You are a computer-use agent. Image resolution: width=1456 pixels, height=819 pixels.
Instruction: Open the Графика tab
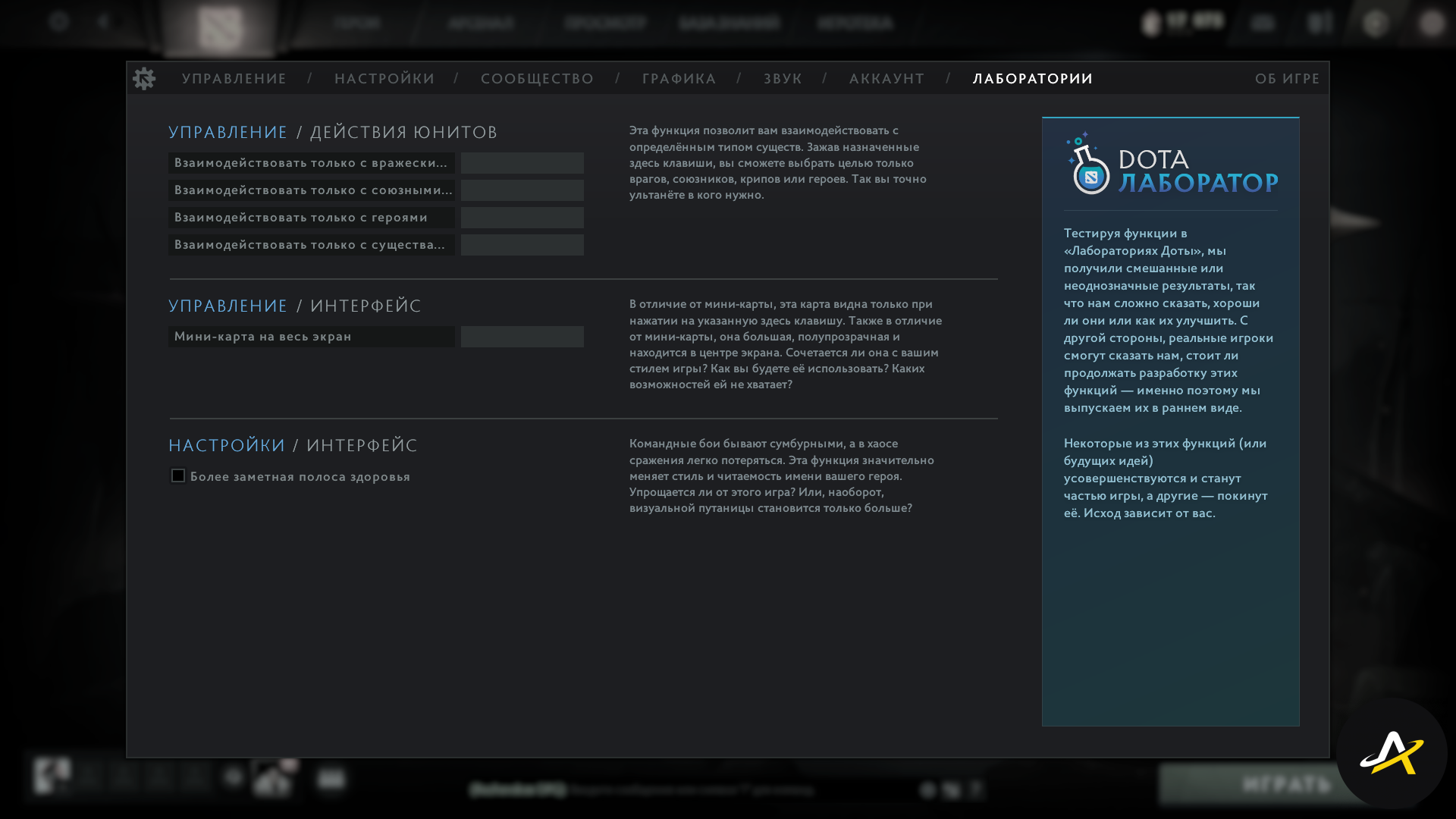(x=679, y=79)
